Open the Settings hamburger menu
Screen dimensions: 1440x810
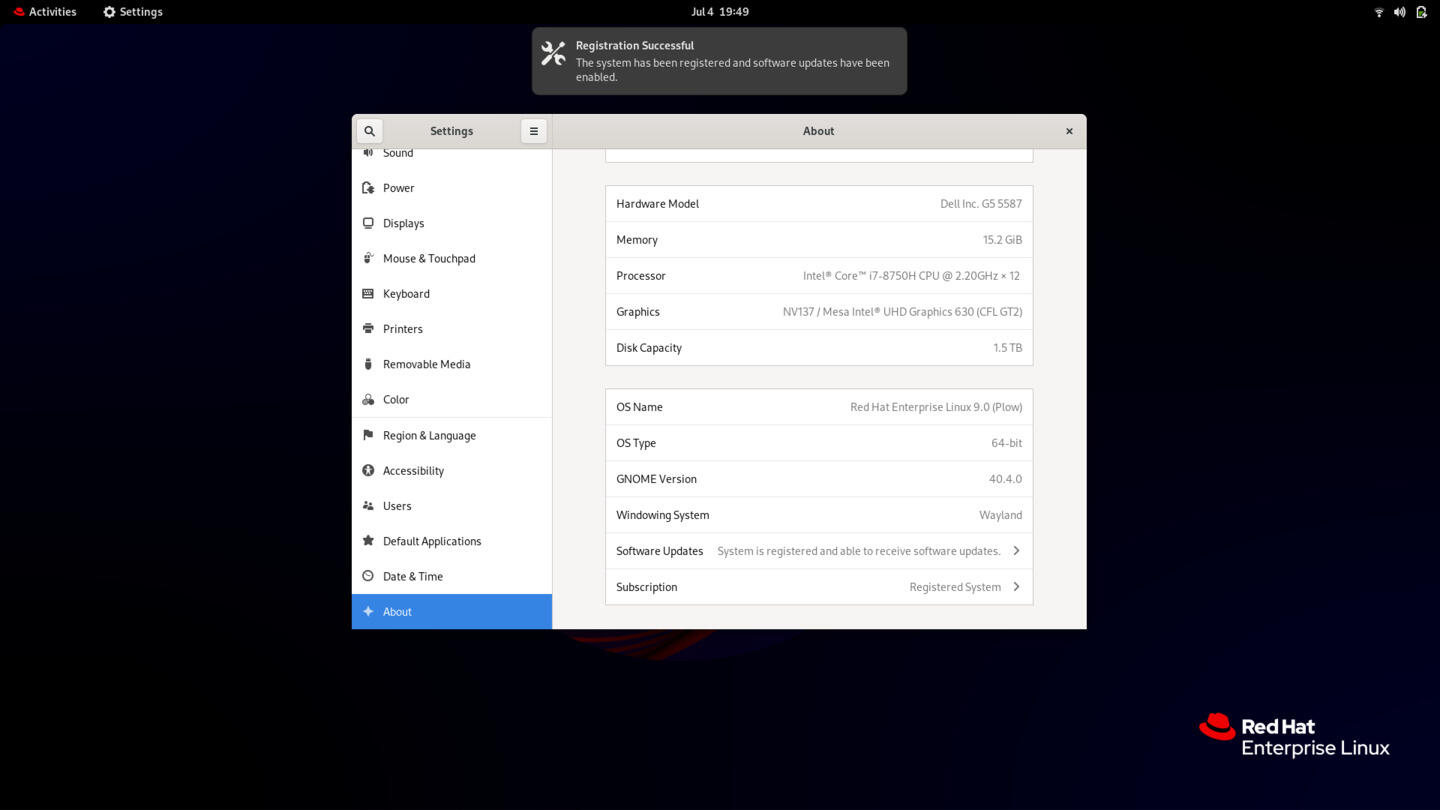534,131
